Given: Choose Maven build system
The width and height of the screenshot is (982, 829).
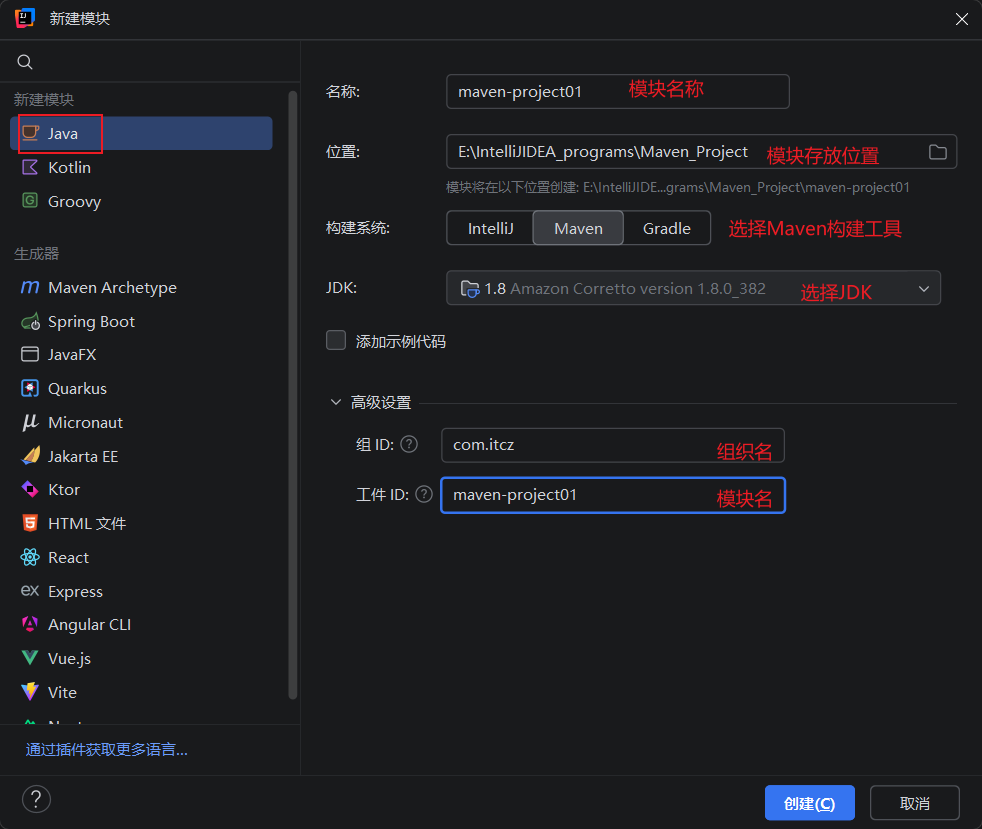Looking at the screenshot, I should coord(578,228).
